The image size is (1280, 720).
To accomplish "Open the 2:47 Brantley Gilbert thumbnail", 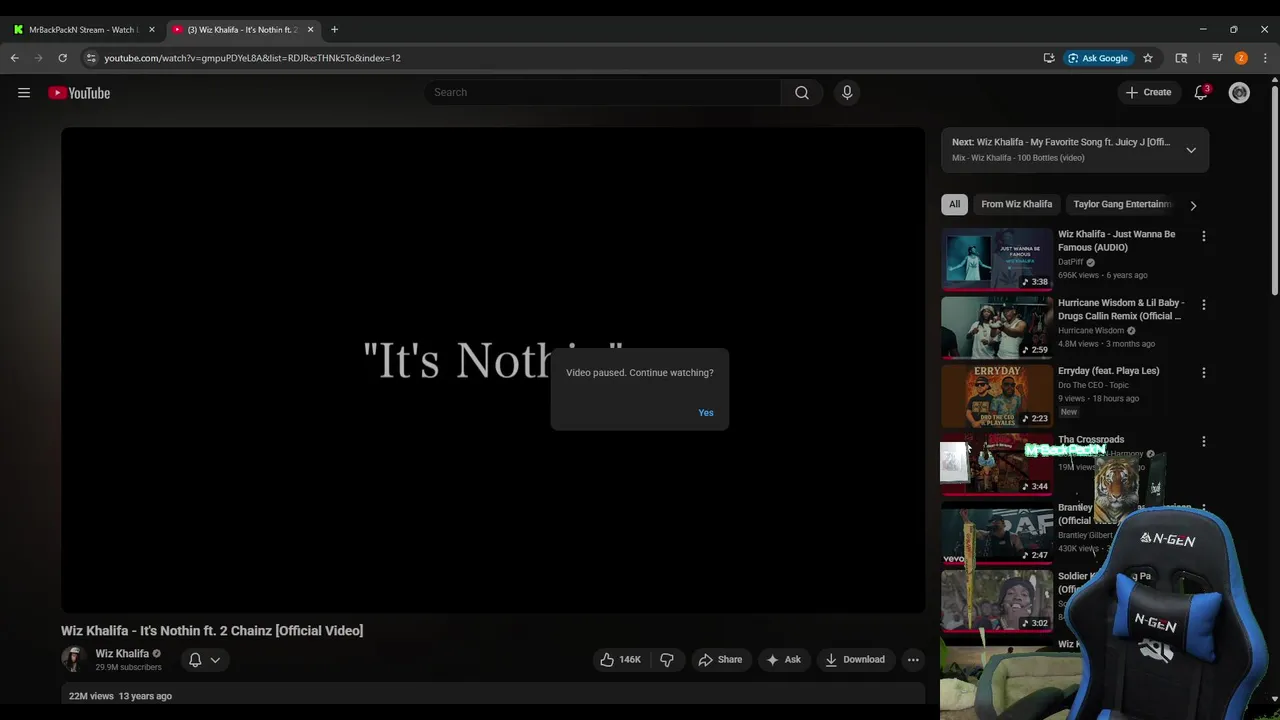I will [997, 533].
